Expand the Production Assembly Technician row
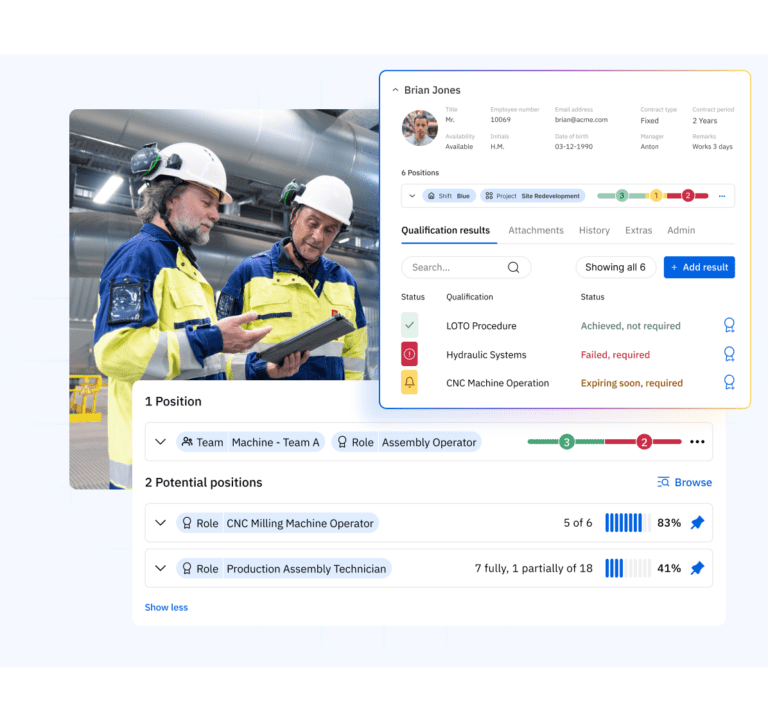The image size is (768, 722). click(160, 568)
